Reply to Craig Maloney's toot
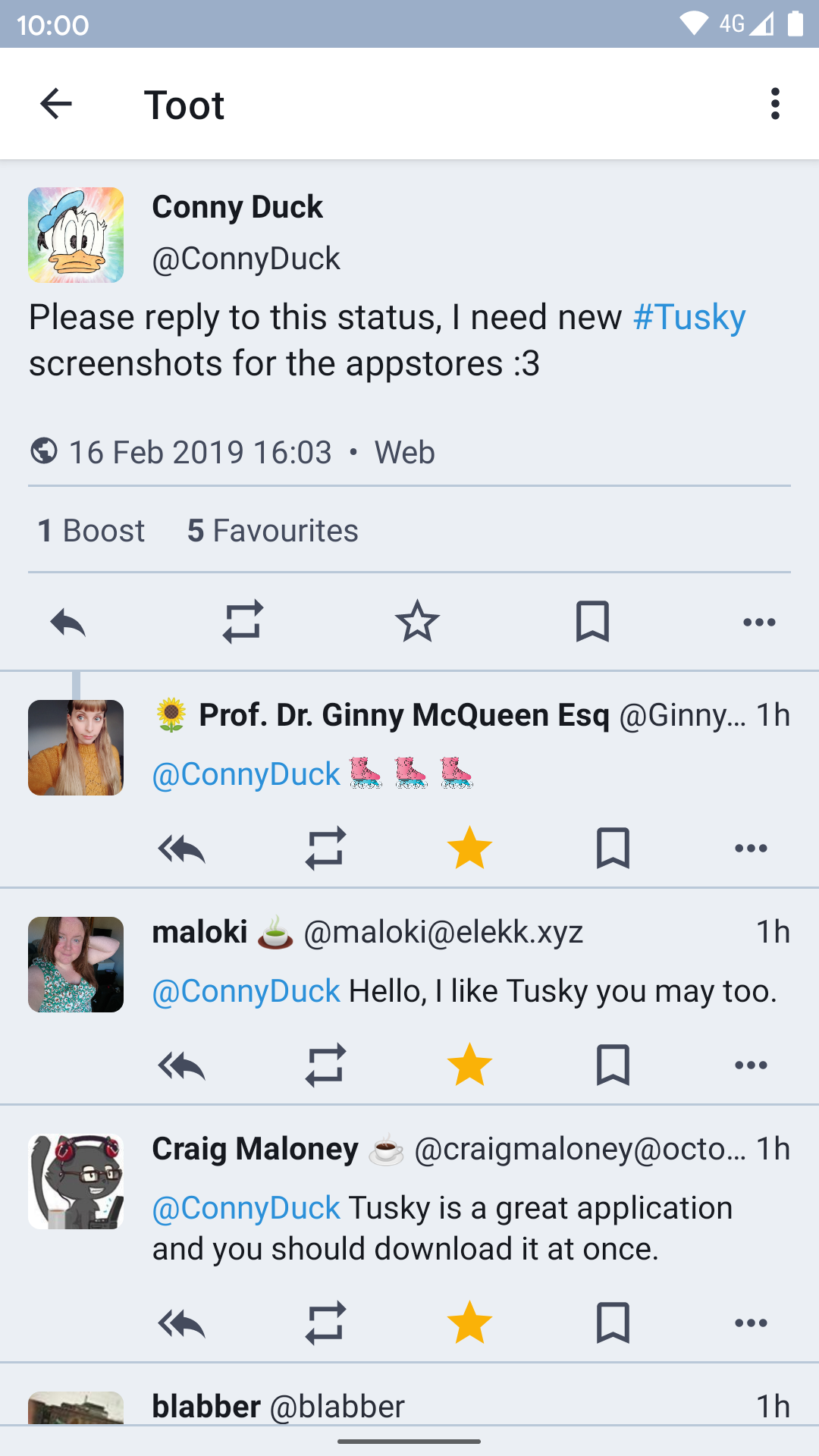The width and height of the screenshot is (819, 1456). click(x=182, y=1323)
